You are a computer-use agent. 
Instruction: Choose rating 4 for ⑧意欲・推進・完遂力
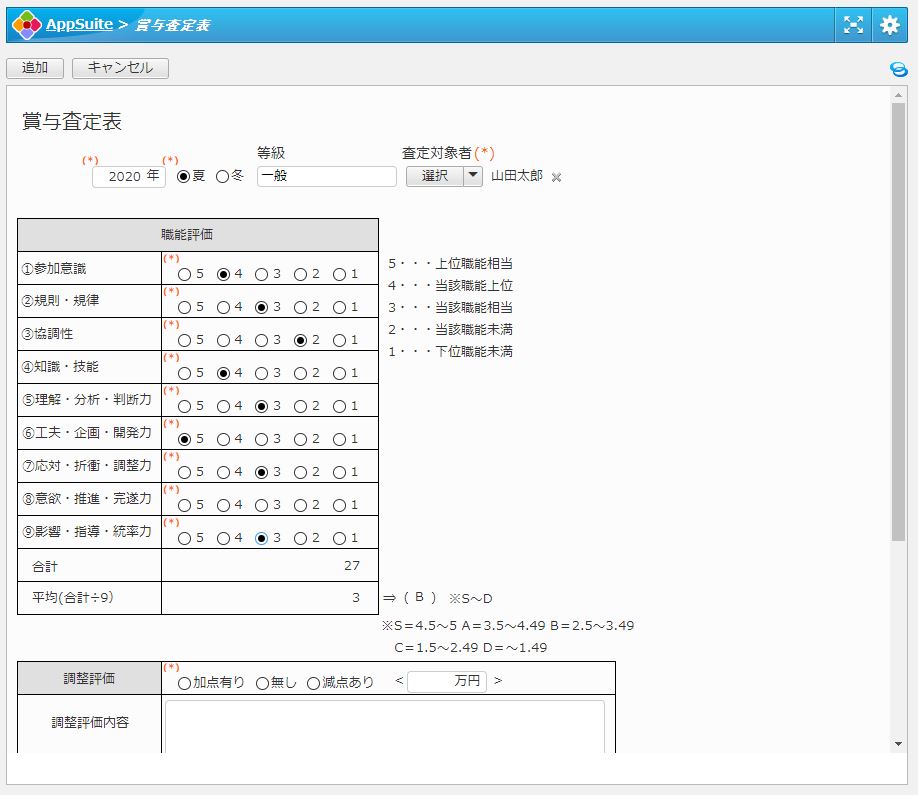pyautogui.click(x=224, y=505)
